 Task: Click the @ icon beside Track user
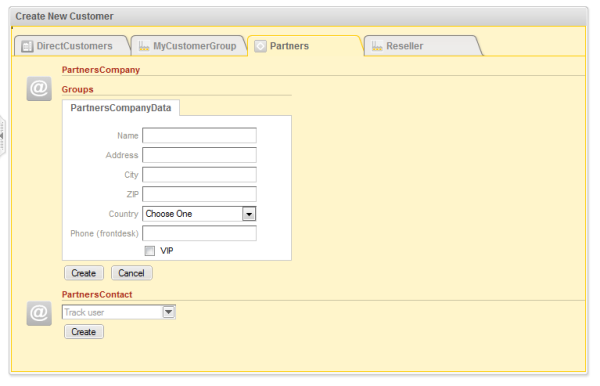point(39,313)
